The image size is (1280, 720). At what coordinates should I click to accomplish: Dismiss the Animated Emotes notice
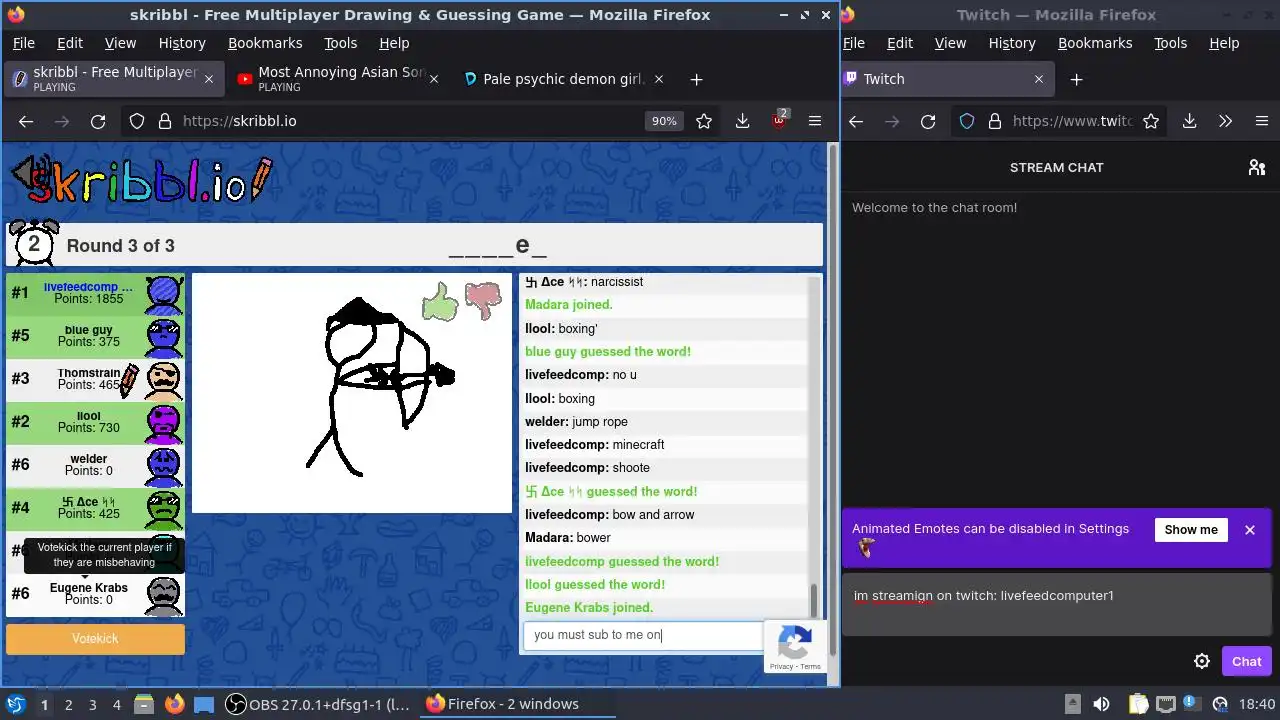(x=1250, y=530)
